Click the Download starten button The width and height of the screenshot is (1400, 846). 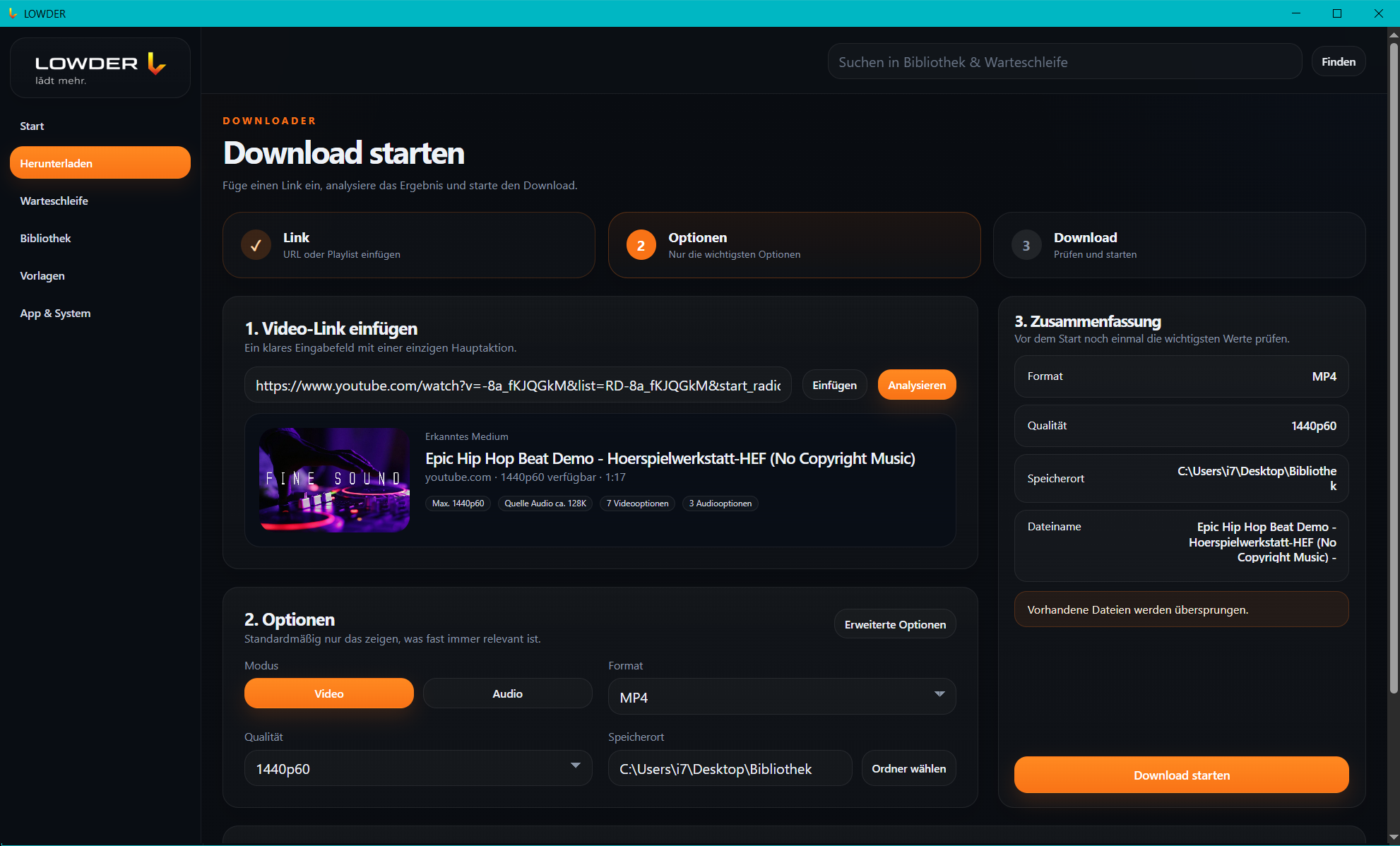click(x=1181, y=775)
